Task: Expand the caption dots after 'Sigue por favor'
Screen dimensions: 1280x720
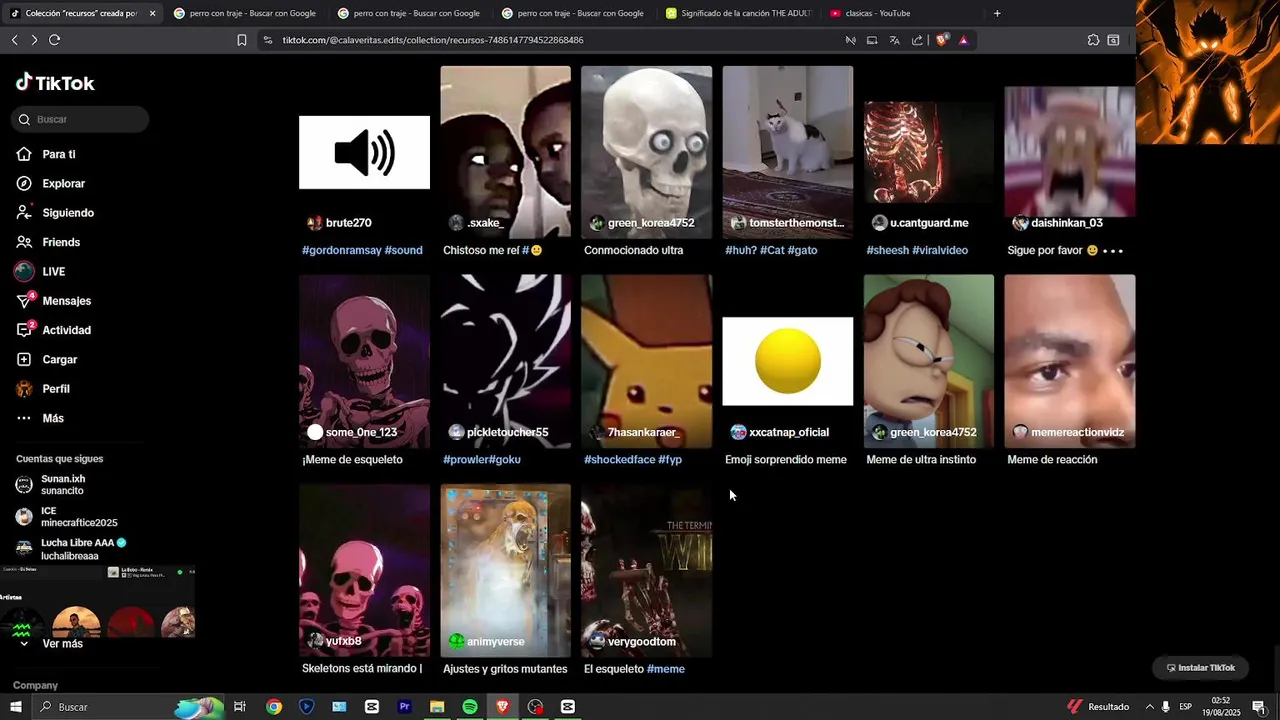Action: point(1113,250)
